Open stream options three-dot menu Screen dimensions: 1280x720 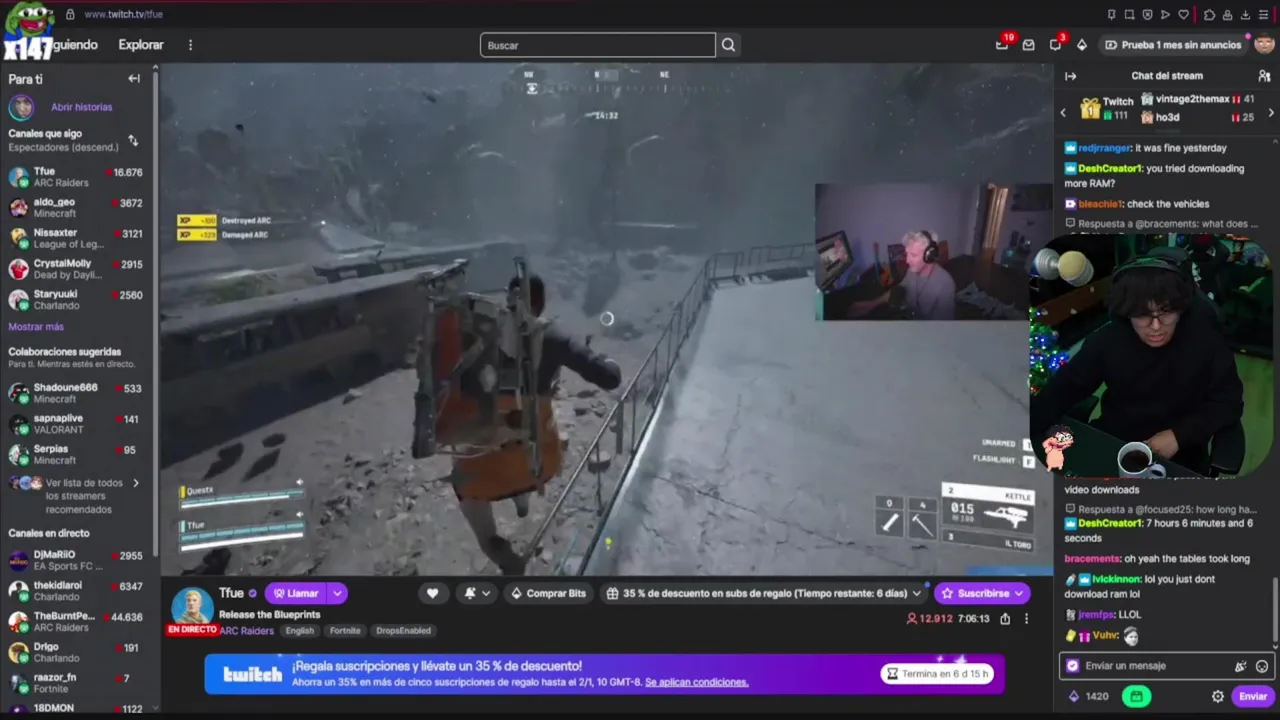[1026, 619]
